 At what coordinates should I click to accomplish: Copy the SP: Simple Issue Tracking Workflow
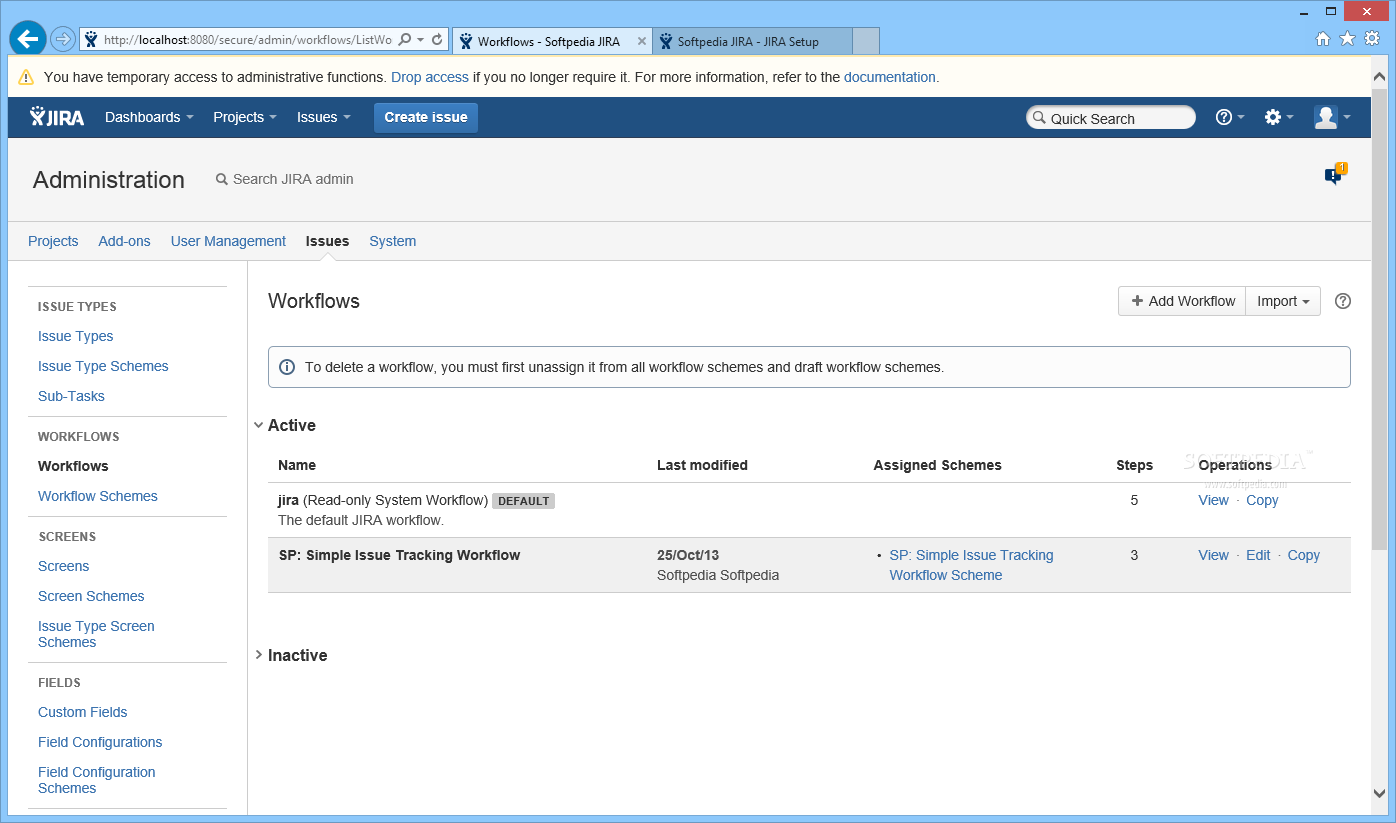pos(1303,555)
